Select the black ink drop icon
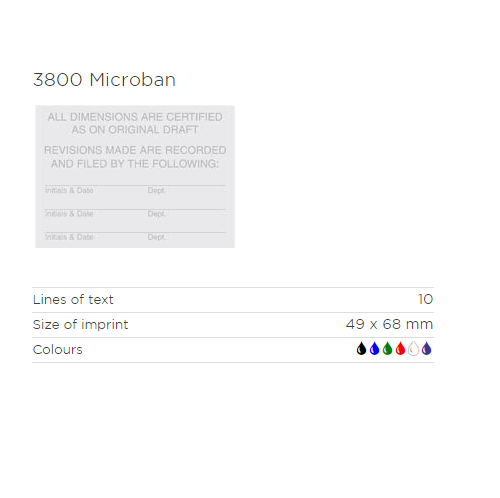The width and height of the screenshot is (500, 498). (361, 349)
